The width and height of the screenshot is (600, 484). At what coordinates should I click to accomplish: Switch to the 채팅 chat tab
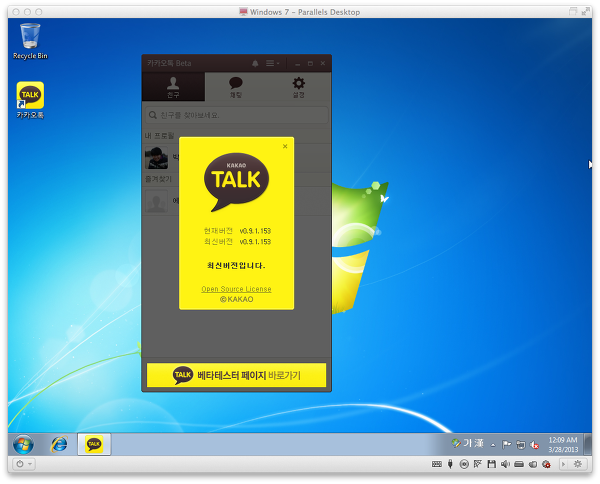tap(236, 87)
